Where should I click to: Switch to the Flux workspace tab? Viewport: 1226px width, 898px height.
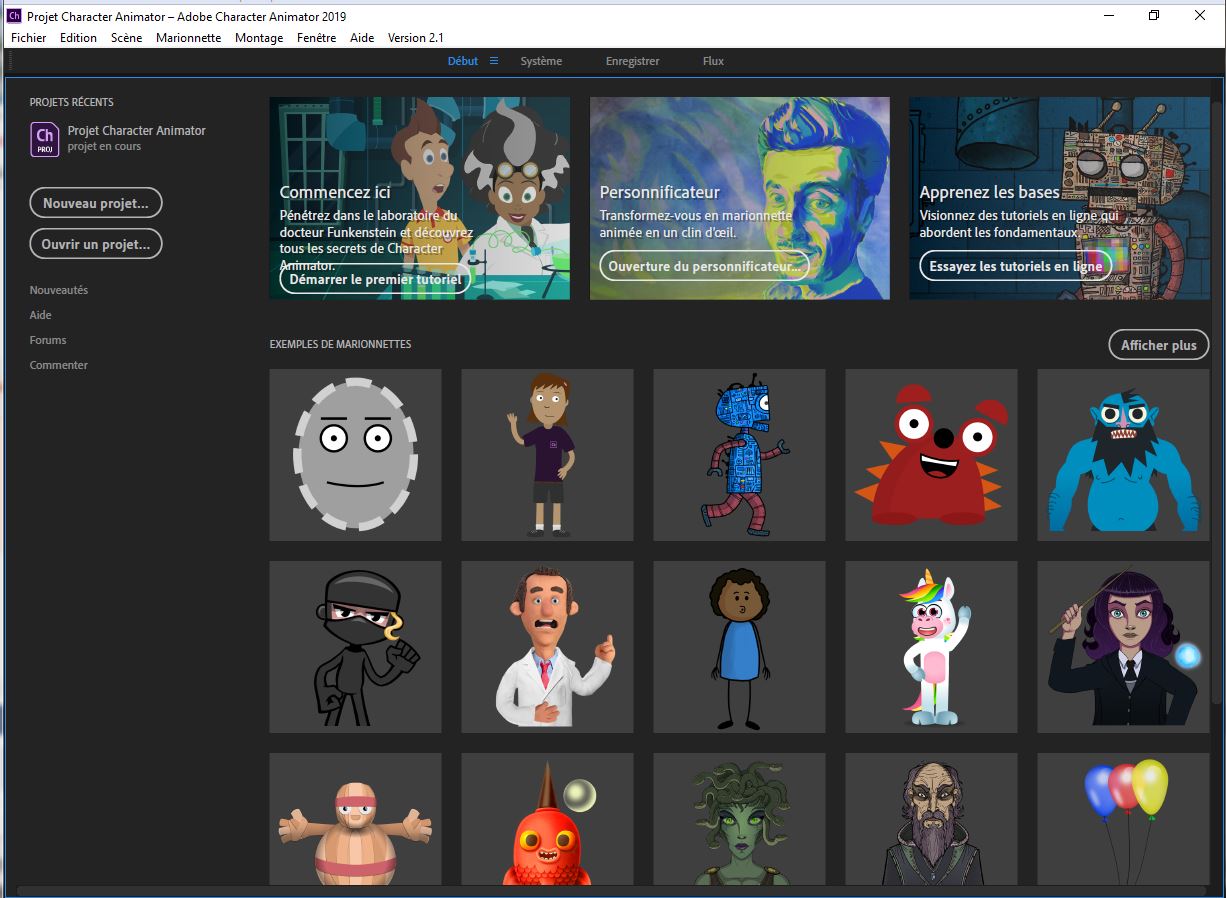pyautogui.click(x=713, y=61)
